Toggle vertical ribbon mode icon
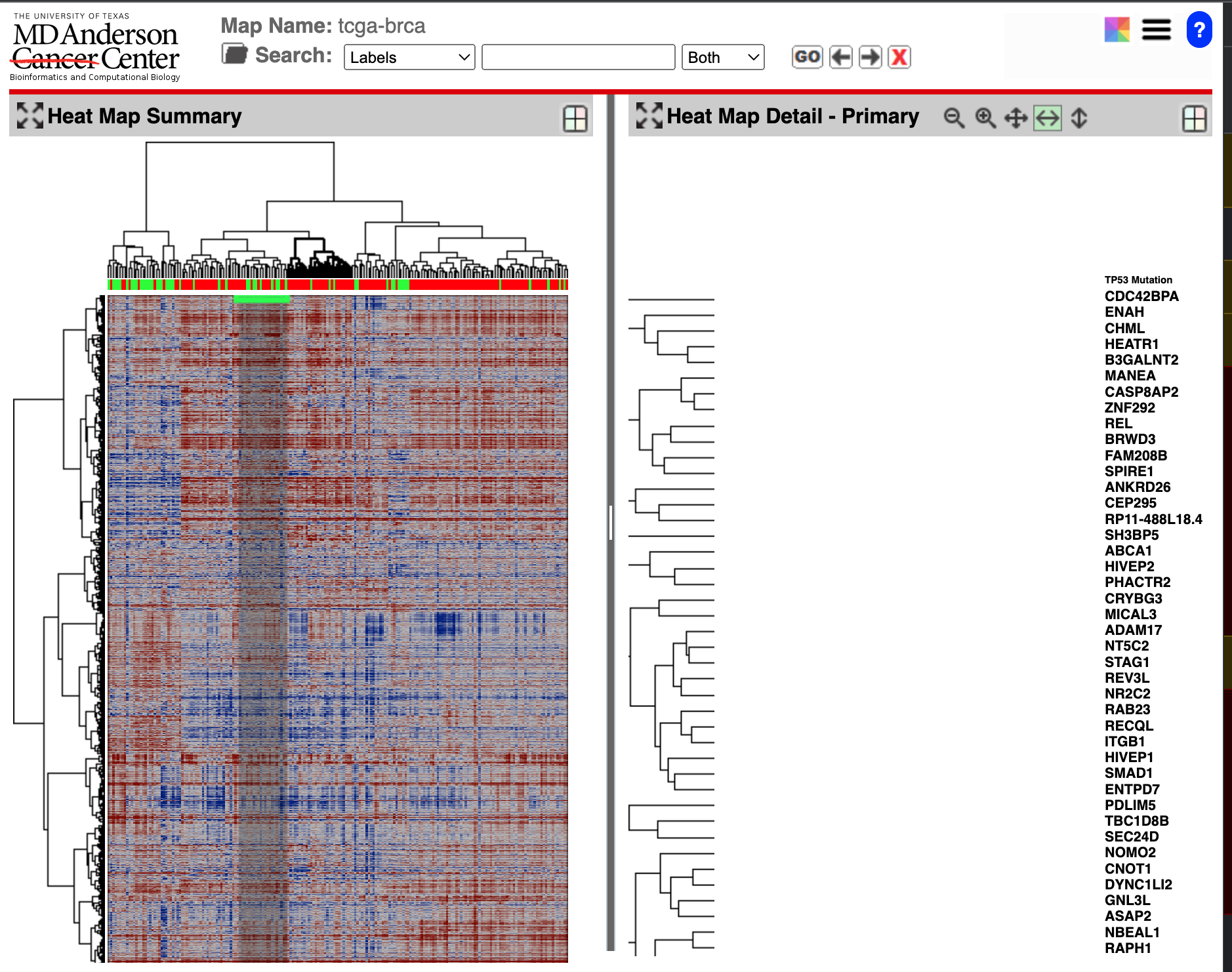The width and height of the screenshot is (1232, 972). tap(1079, 118)
